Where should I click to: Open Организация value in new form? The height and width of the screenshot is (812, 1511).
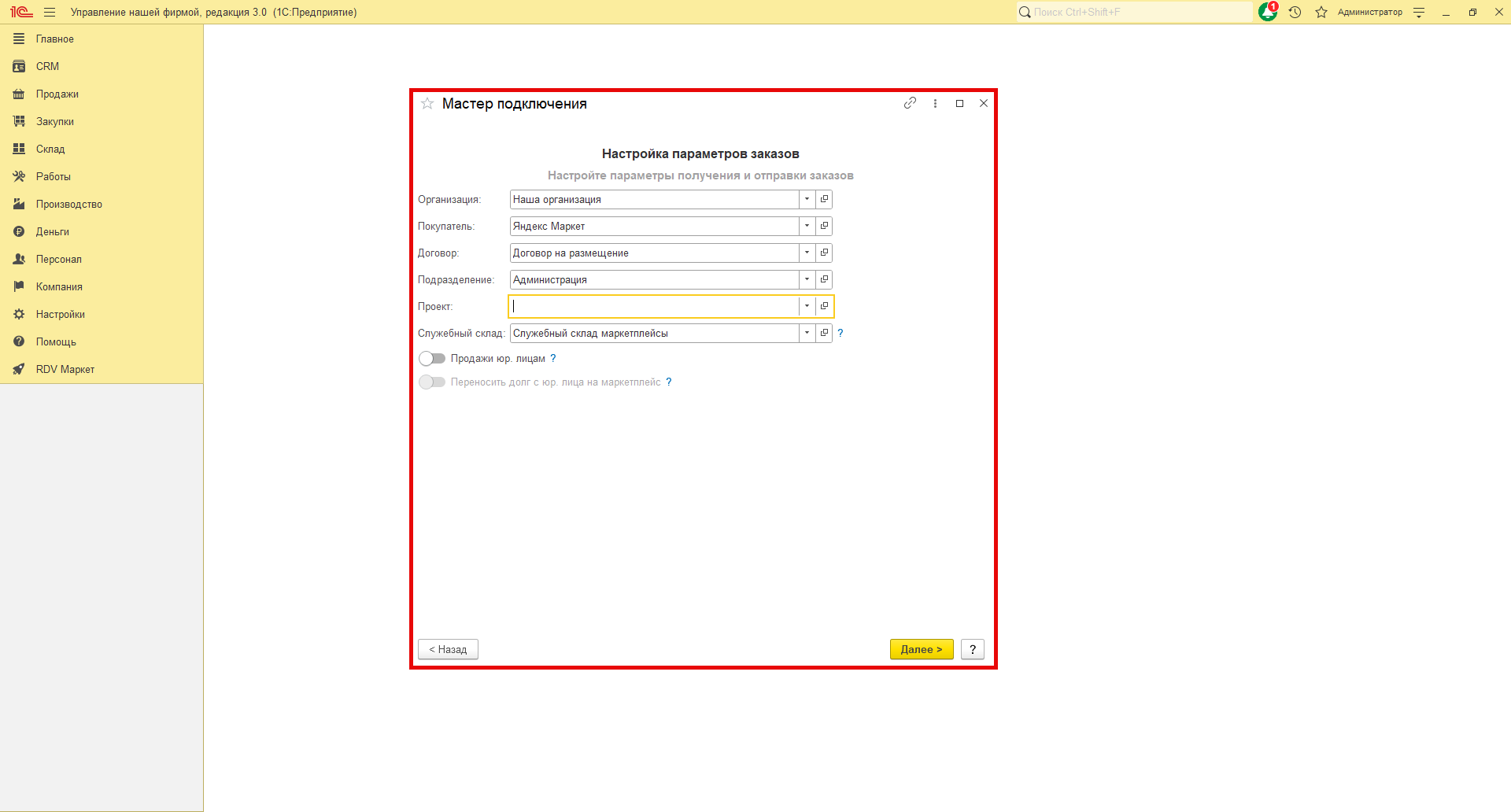point(824,199)
